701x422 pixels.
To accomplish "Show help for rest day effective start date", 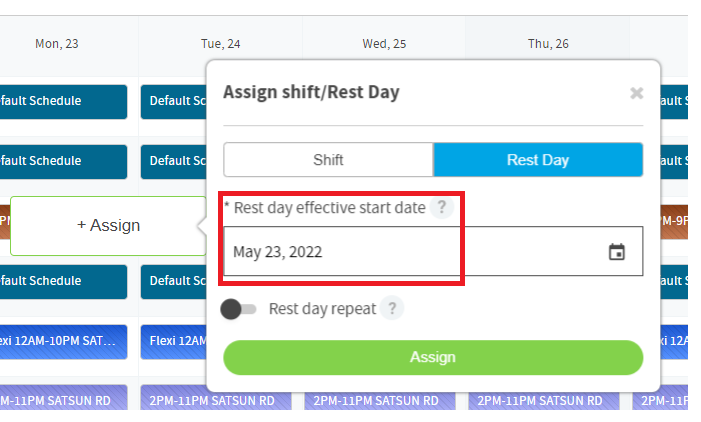I will pos(441,207).
